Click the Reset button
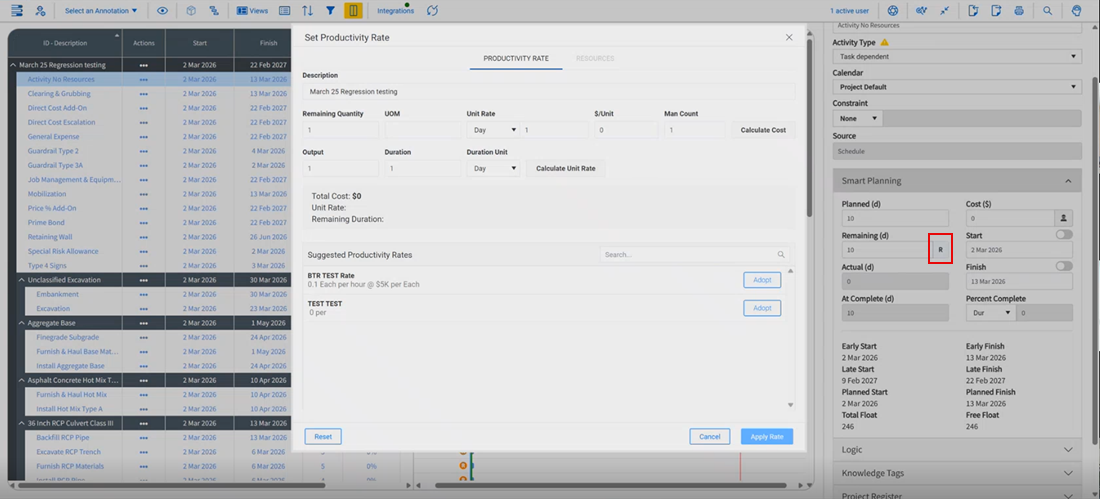 [323, 437]
